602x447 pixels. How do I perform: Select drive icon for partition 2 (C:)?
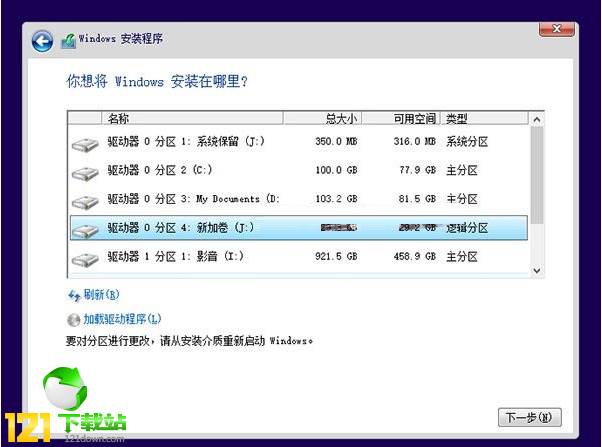pos(85,174)
